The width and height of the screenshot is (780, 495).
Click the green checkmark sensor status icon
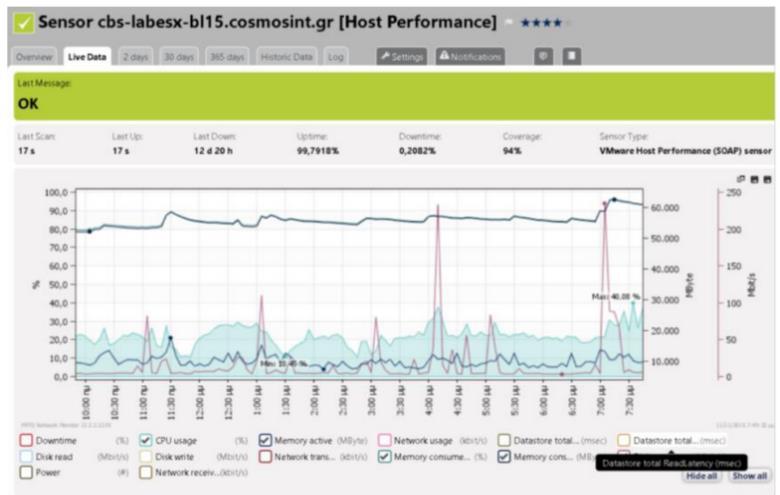pos(23,23)
